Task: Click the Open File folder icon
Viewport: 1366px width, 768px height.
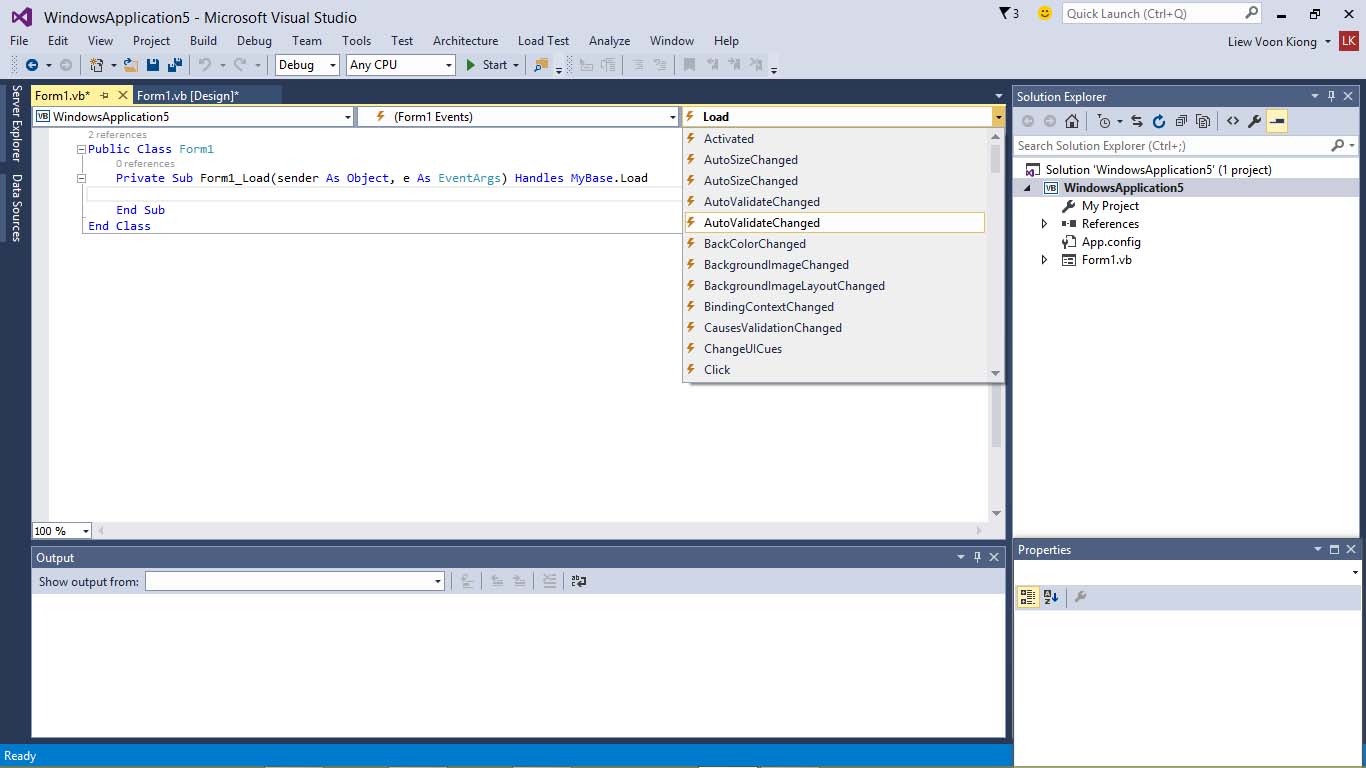Action: 130,65
